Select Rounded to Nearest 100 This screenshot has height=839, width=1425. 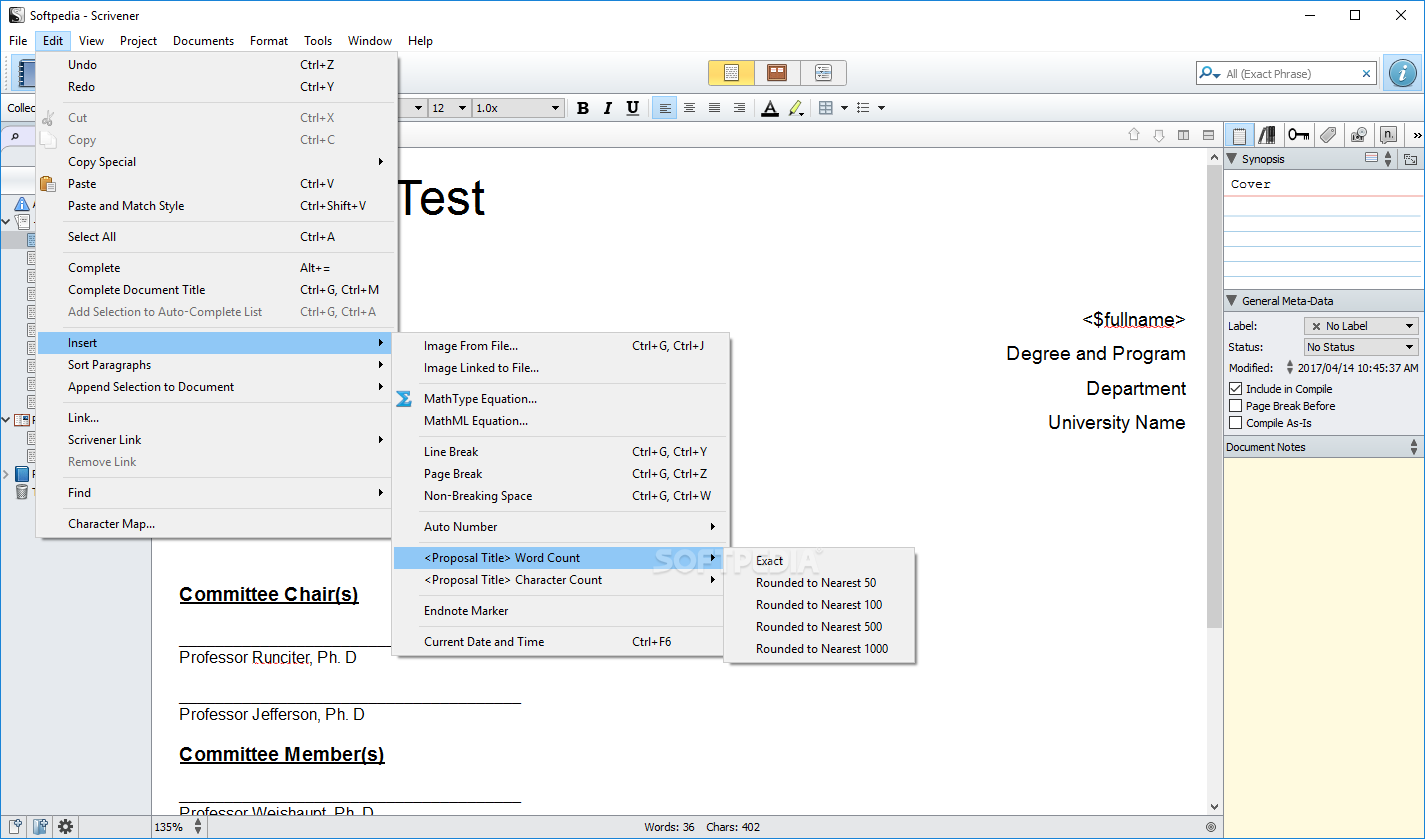[819, 605]
